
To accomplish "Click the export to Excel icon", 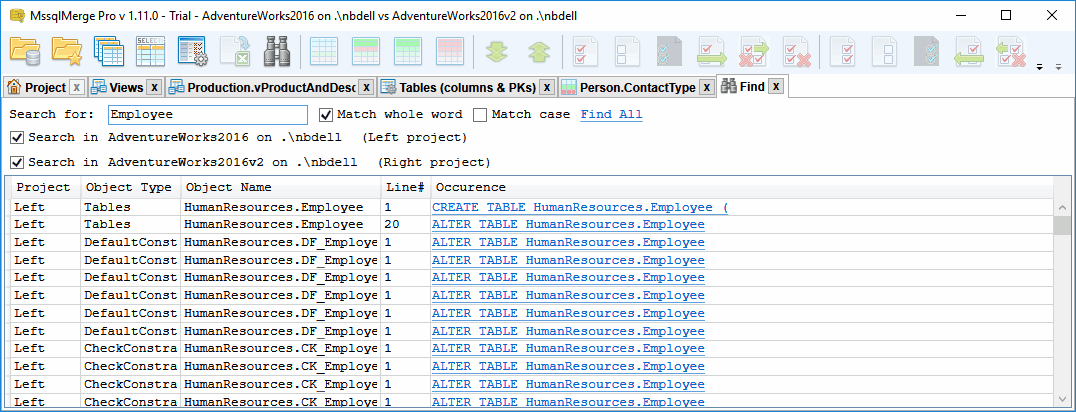I will point(235,52).
